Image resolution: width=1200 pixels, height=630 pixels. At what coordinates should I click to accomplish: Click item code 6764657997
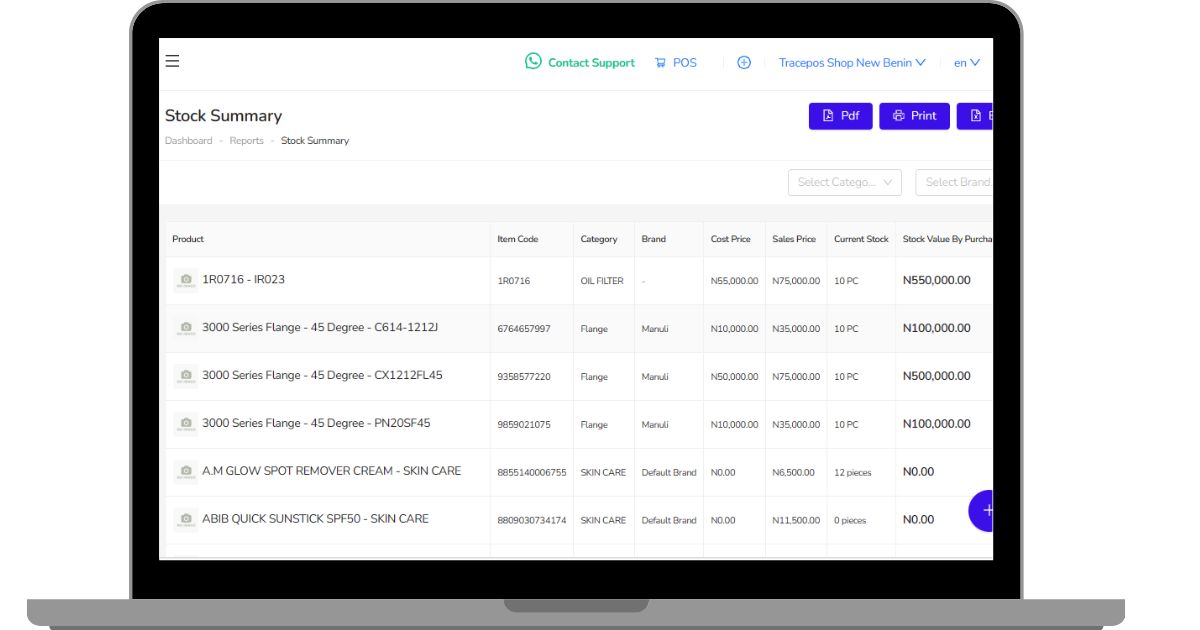click(524, 329)
